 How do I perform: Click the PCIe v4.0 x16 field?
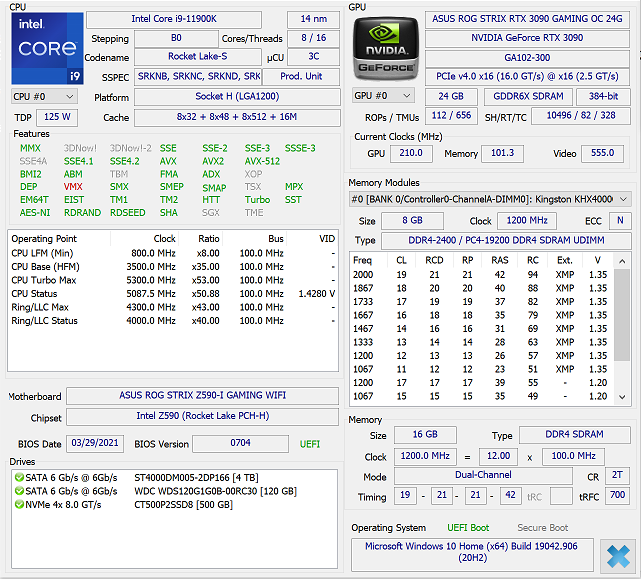(x=527, y=77)
